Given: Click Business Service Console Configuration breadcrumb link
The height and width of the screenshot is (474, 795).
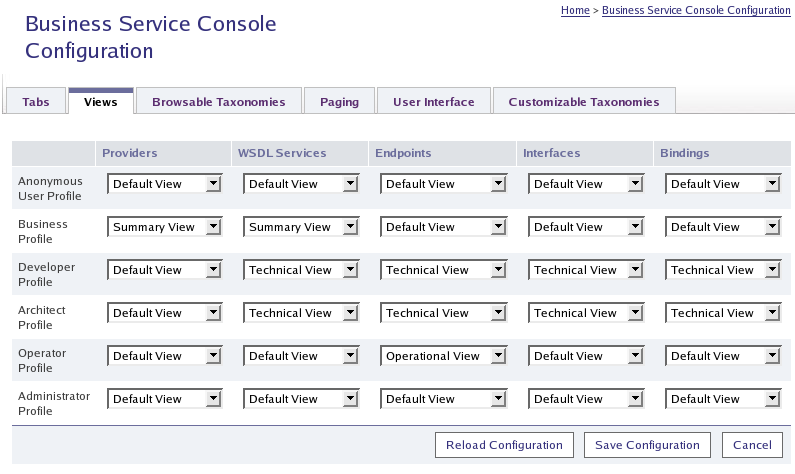Looking at the screenshot, I should click(696, 10).
